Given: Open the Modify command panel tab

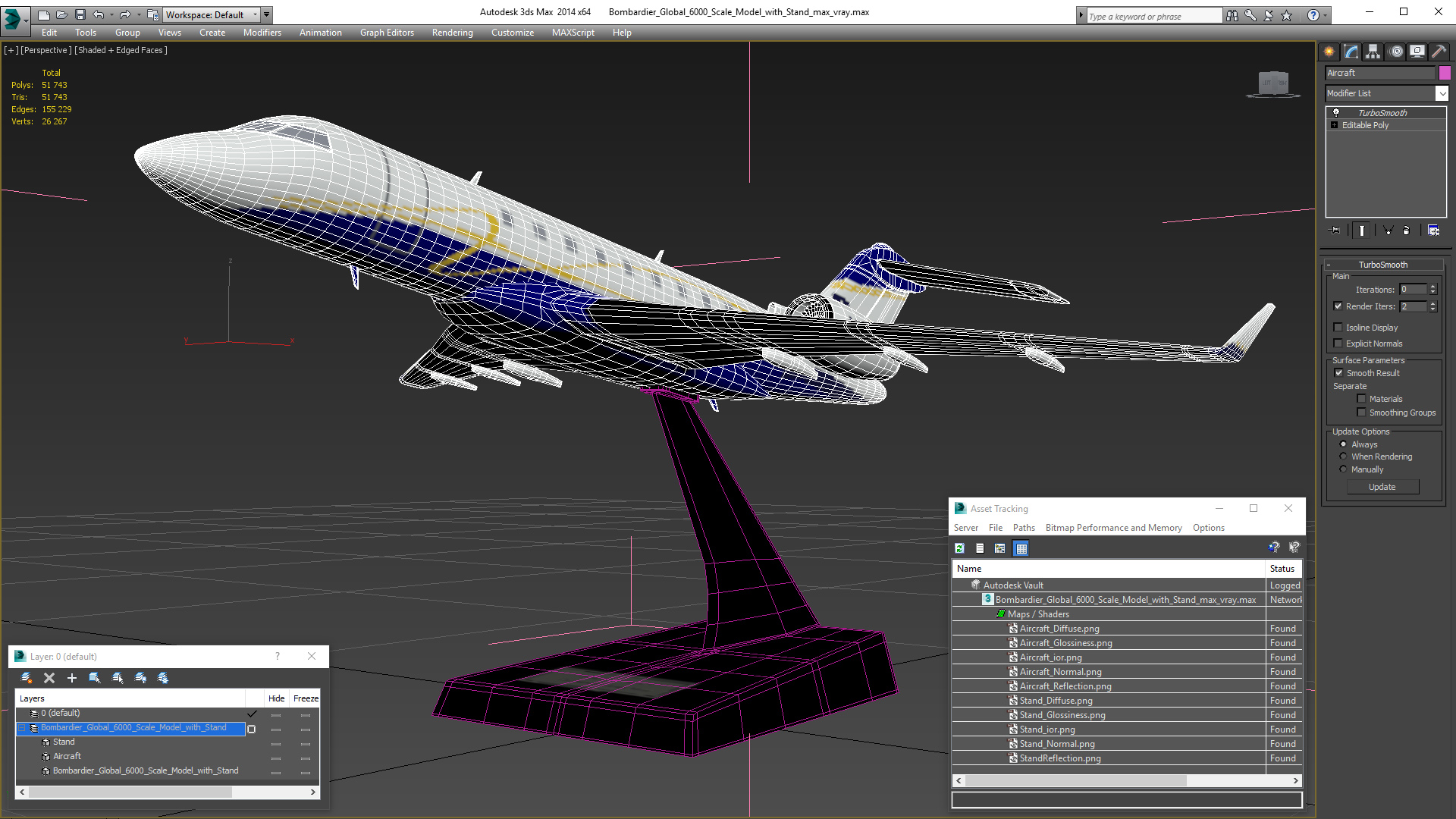Looking at the screenshot, I should (1351, 52).
